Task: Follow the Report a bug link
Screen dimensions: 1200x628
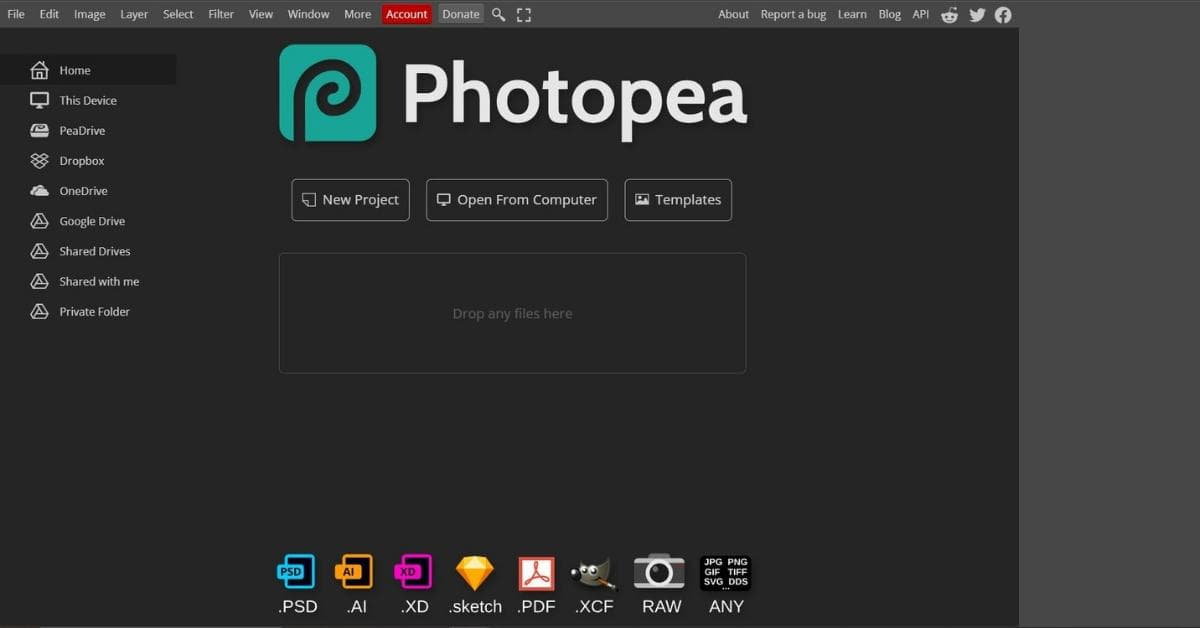Action: (x=793, y=14)
